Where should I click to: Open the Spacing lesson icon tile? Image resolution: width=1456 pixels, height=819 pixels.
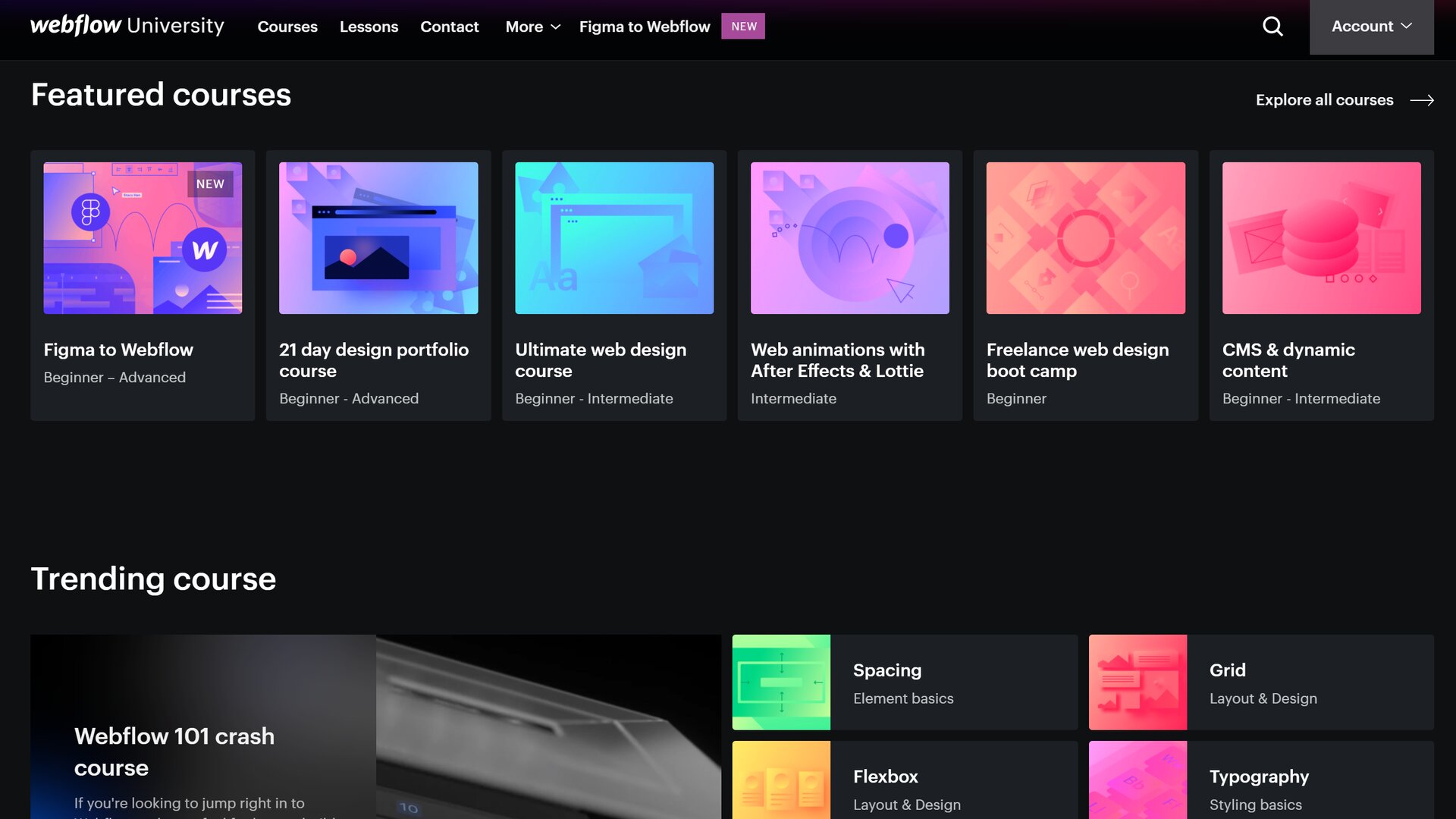781,682
